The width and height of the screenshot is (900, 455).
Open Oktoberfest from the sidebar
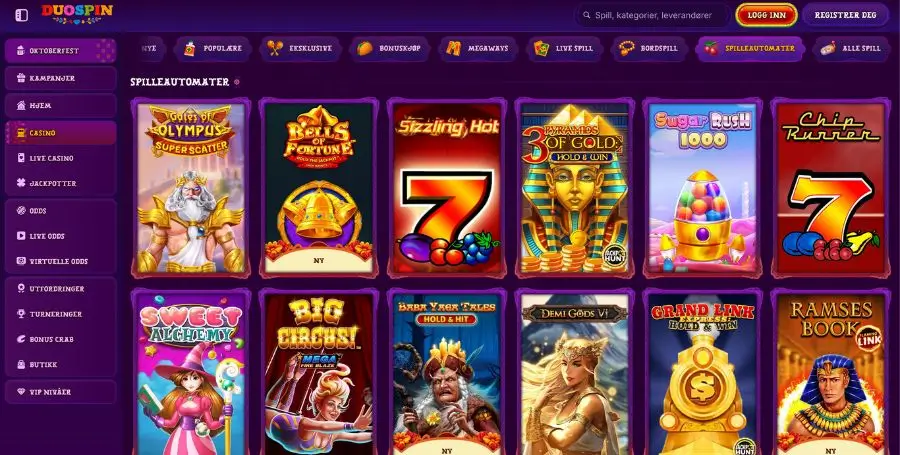60,50
